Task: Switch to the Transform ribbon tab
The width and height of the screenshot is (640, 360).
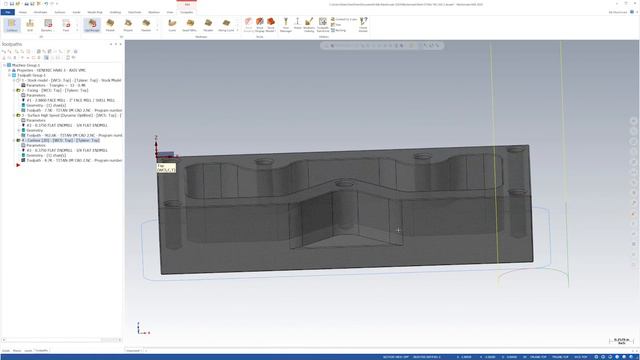Action: coord(134,12)
